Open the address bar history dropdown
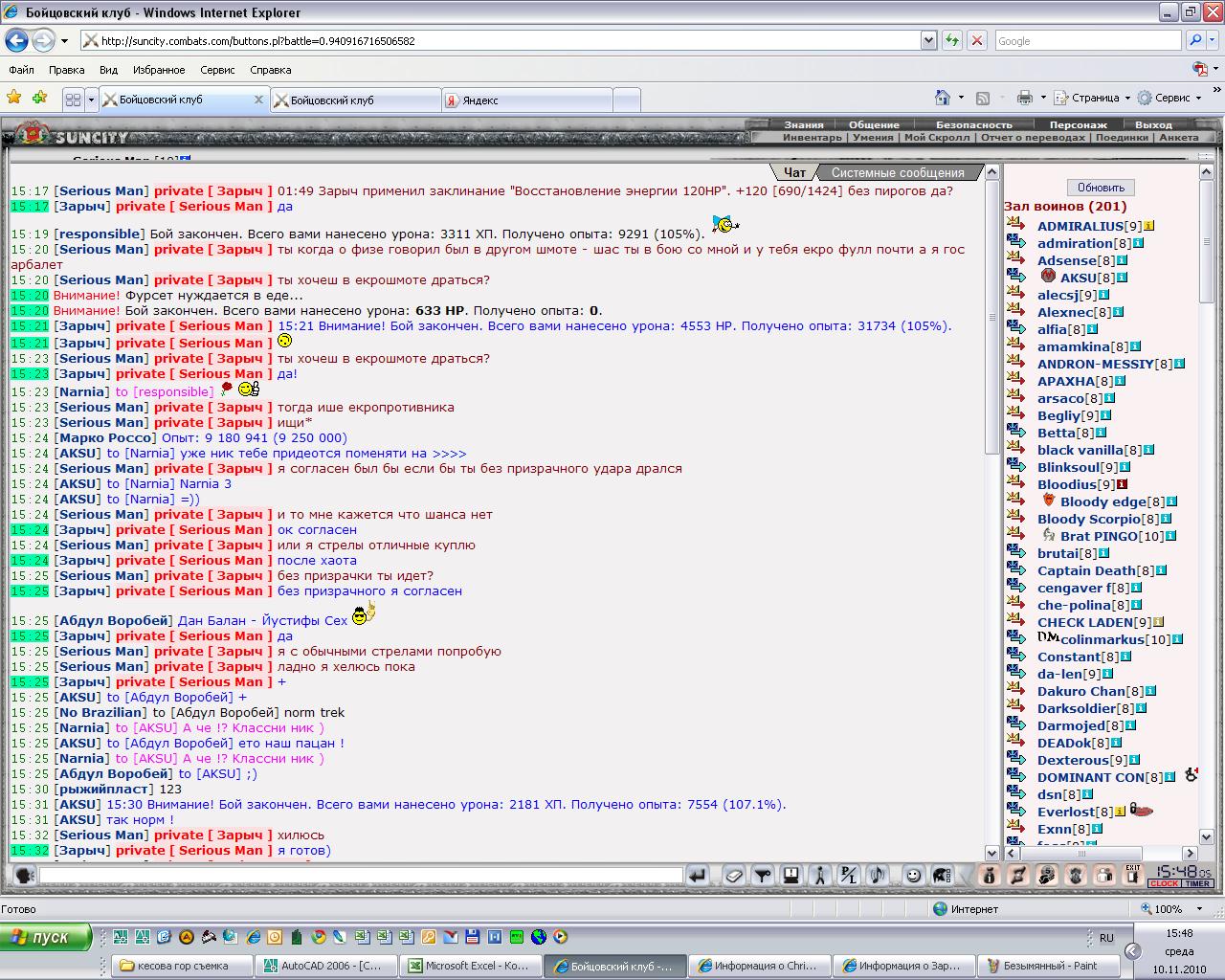This screenshot has height=980, width=1225. [928, 40]
